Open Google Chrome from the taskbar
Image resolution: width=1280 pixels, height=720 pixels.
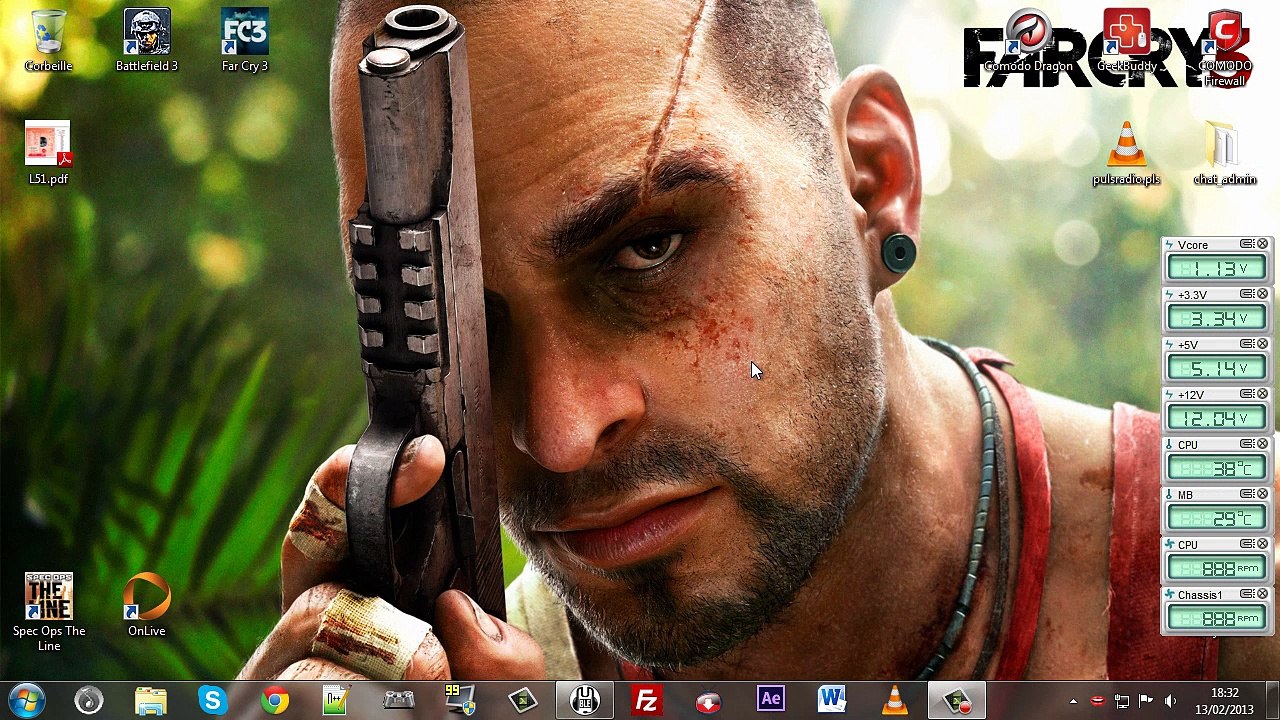pyautogui.click(x=274, y=700)
